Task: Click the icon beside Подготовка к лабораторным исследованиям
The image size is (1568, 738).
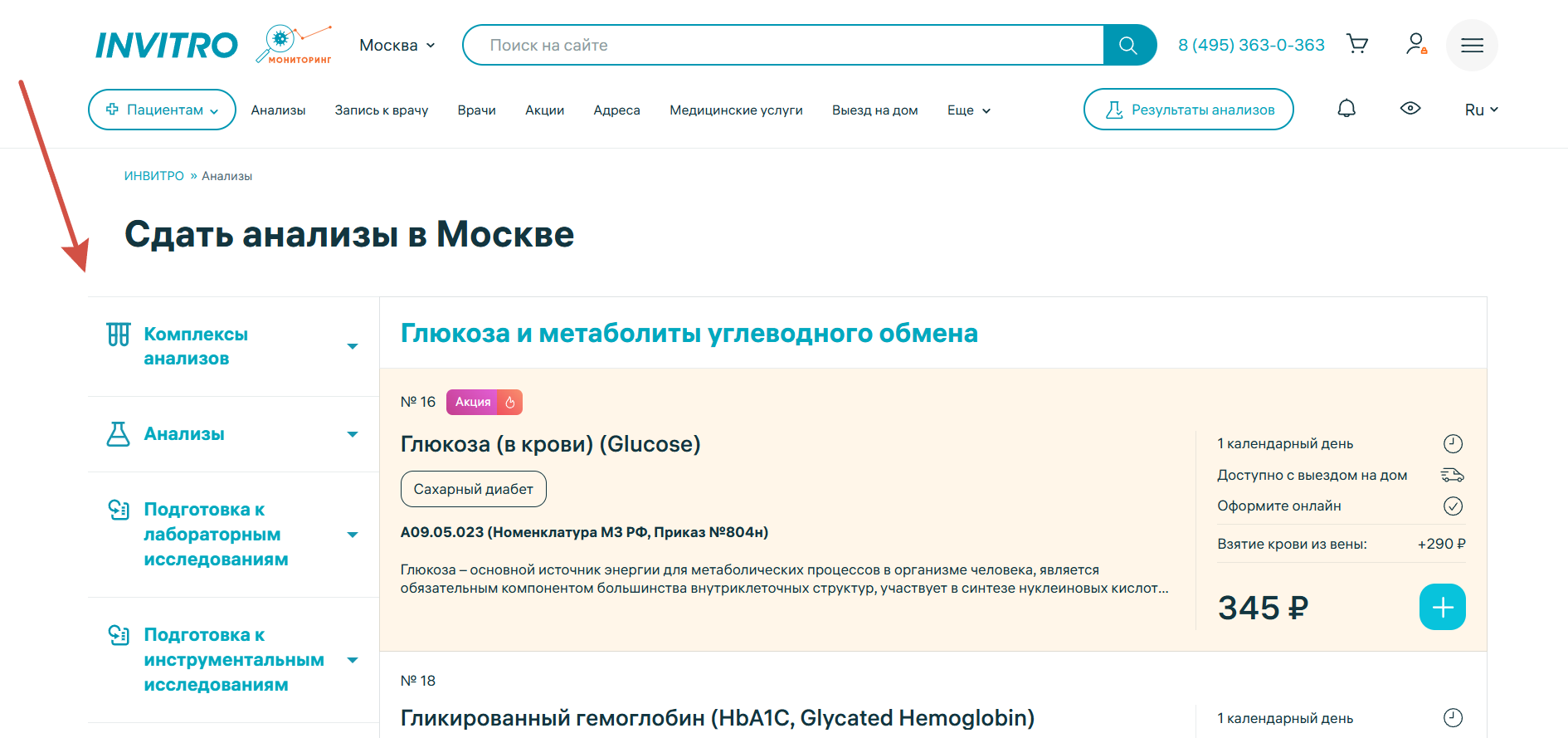Action: (x=119, y=510)
